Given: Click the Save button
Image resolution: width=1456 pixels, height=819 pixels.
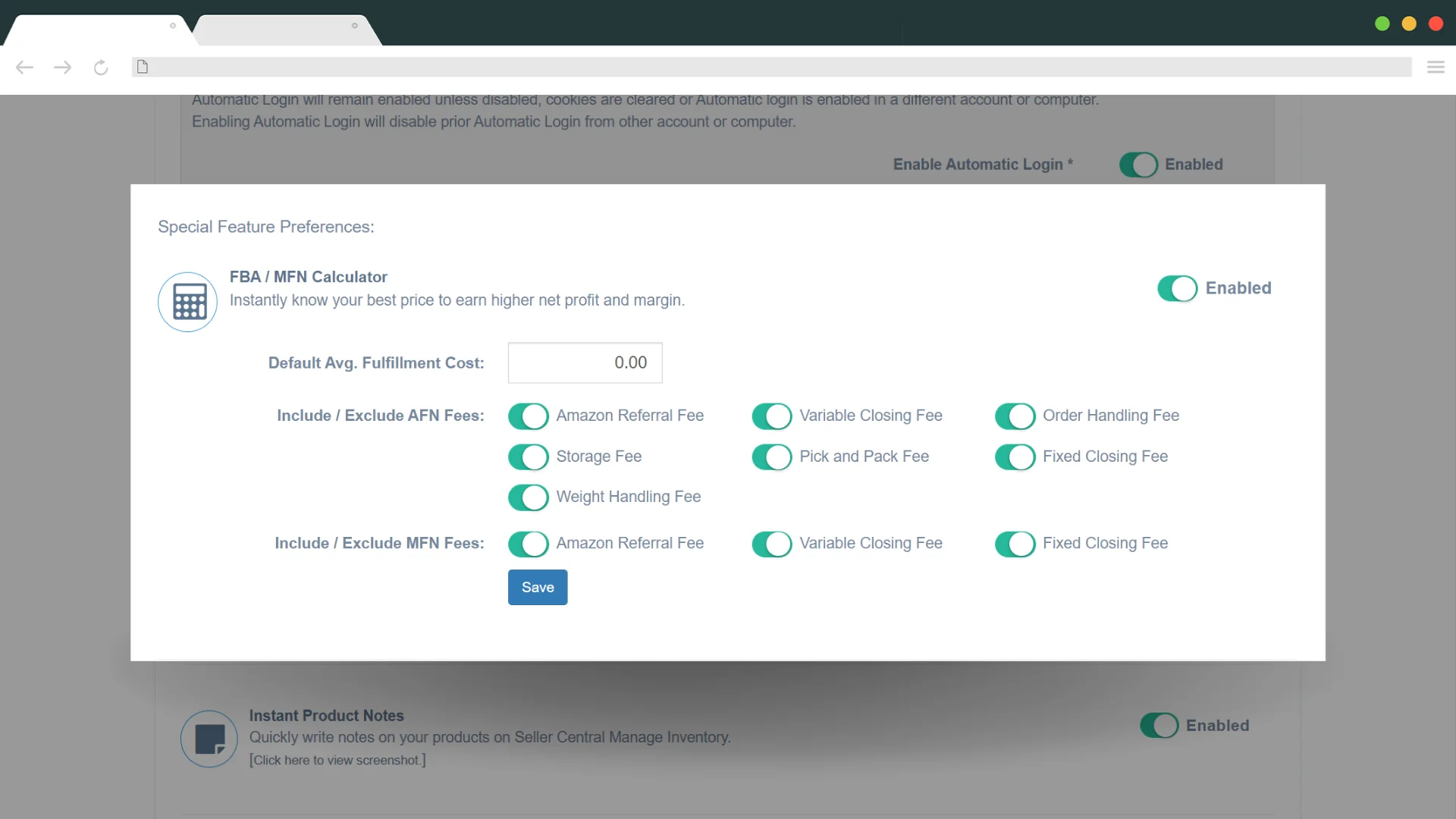Looking at the screenshot, I should tap(538, 587).
